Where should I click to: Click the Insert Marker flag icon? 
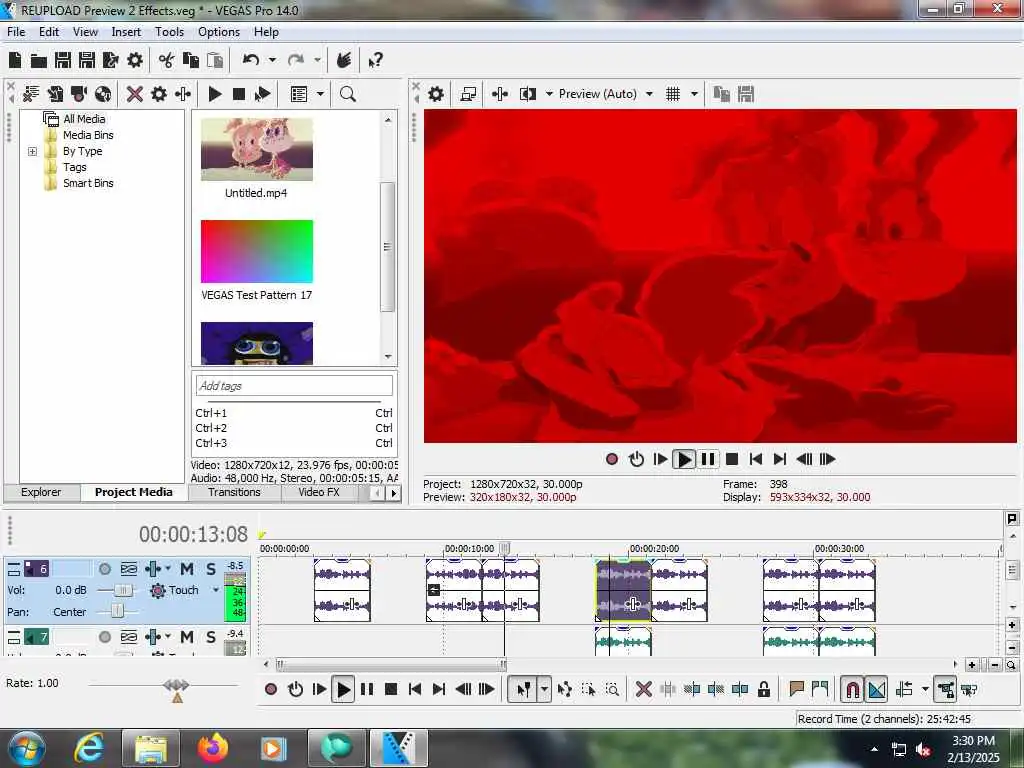tap(796, 689)
